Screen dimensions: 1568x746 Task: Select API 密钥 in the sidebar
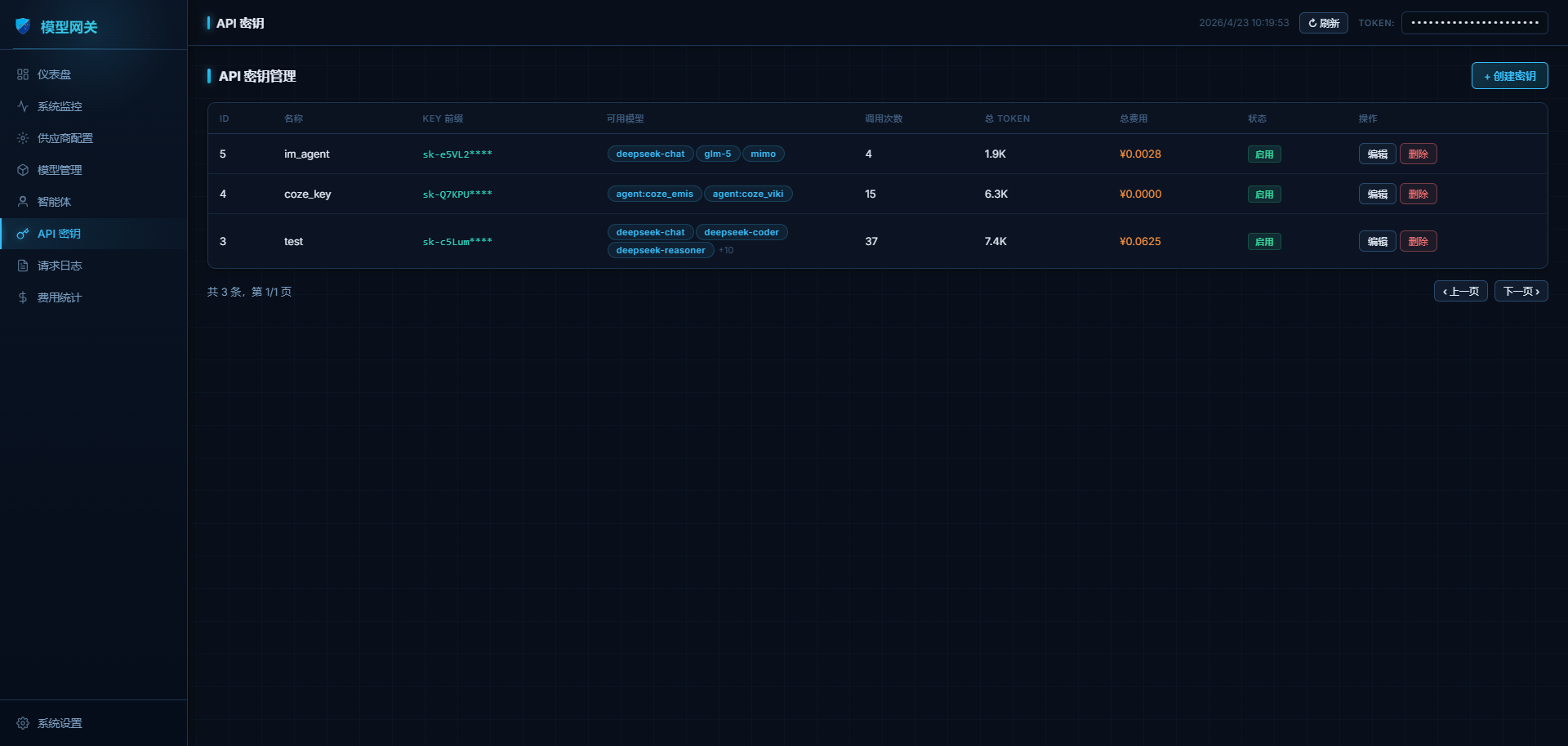tap(93, 234)
